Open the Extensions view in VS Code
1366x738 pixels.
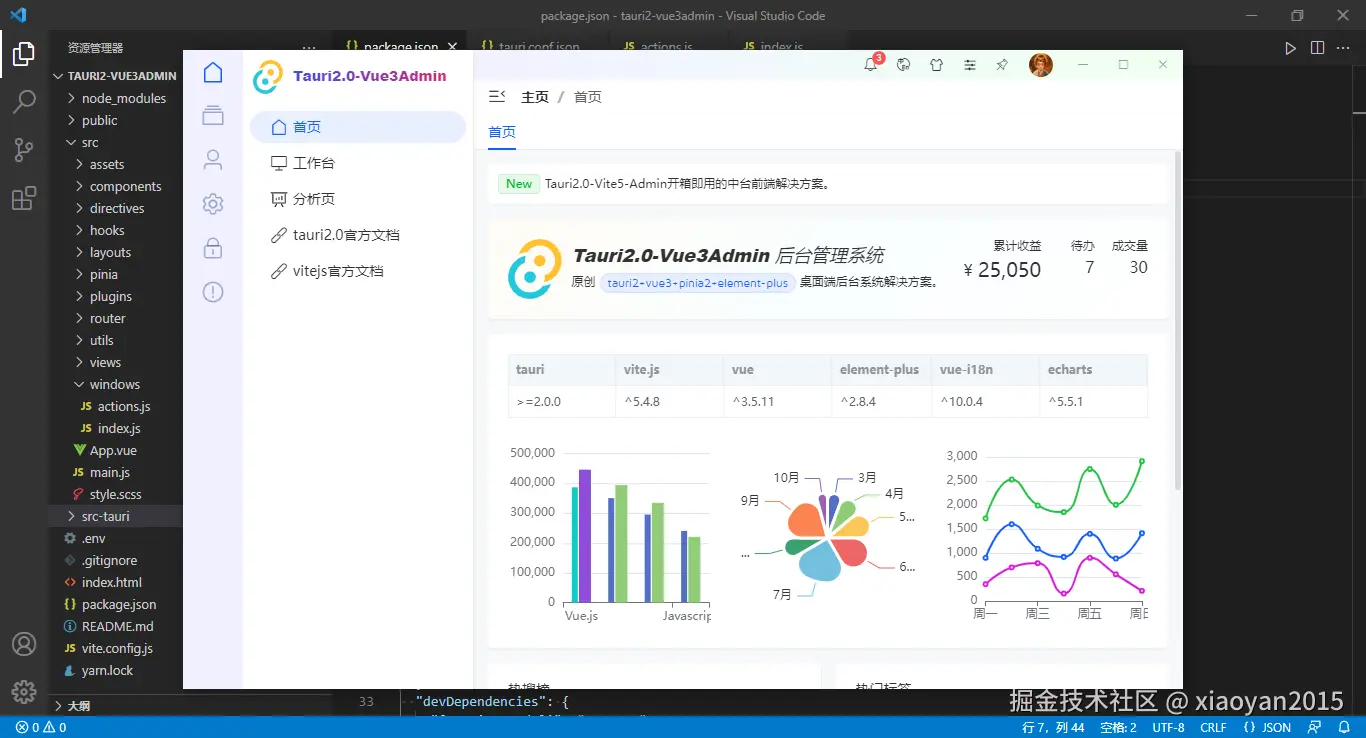24,198
